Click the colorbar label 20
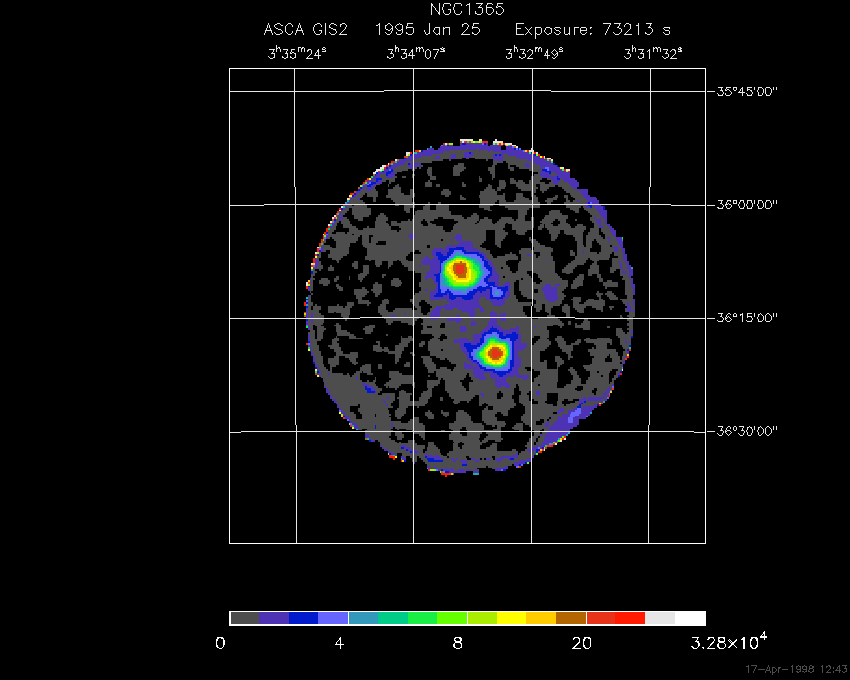The height and width of the screenshot is (680, 850). coord(582,644)
